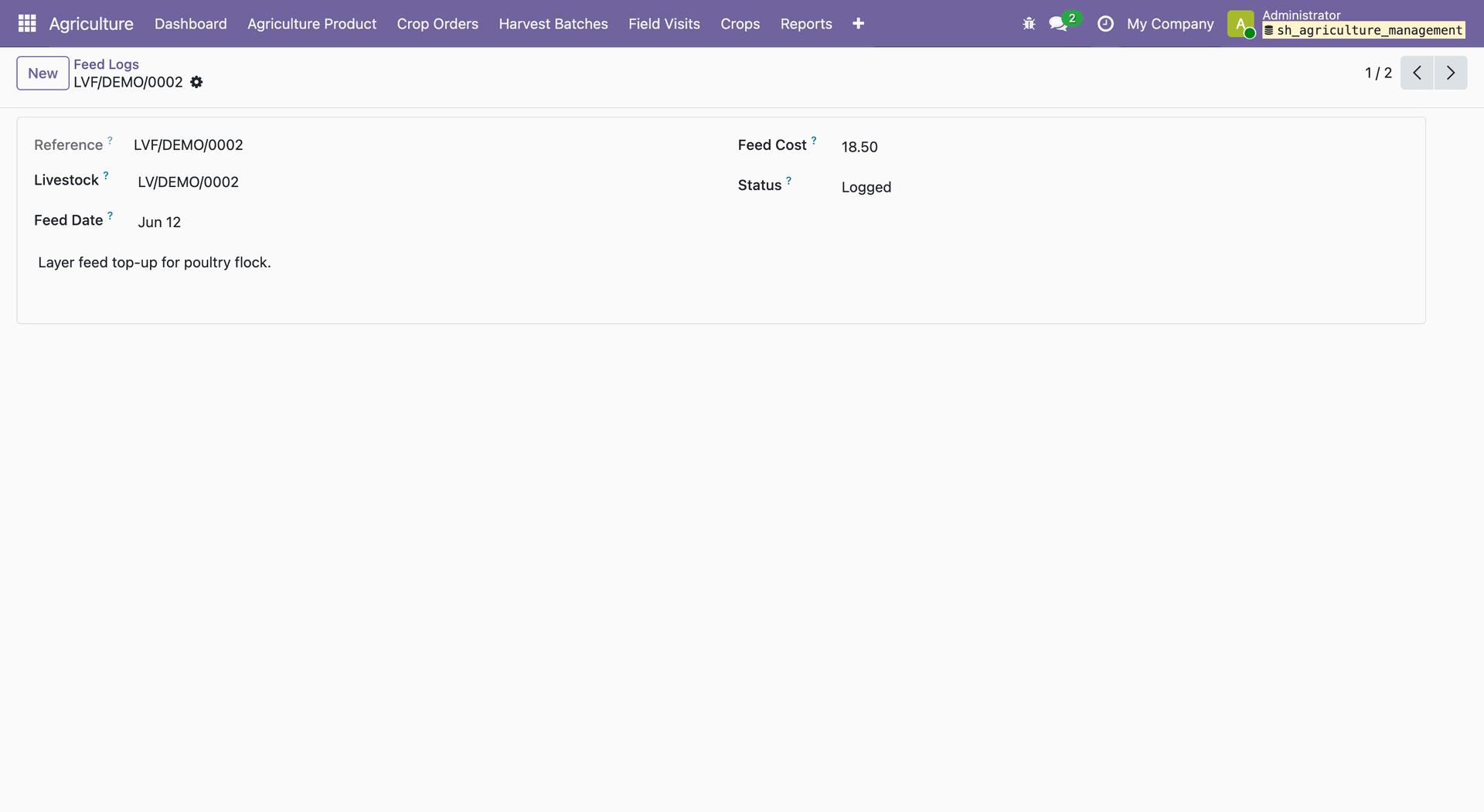Open the Status field showing Logged
The width and height of the screenshot is (1484, 812).
[x=1125, y=187]
